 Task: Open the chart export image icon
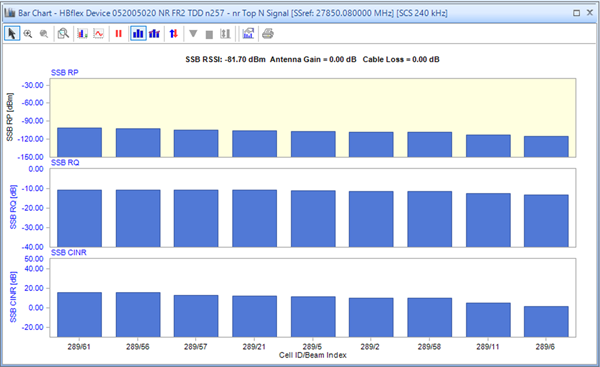pos(248,34)
